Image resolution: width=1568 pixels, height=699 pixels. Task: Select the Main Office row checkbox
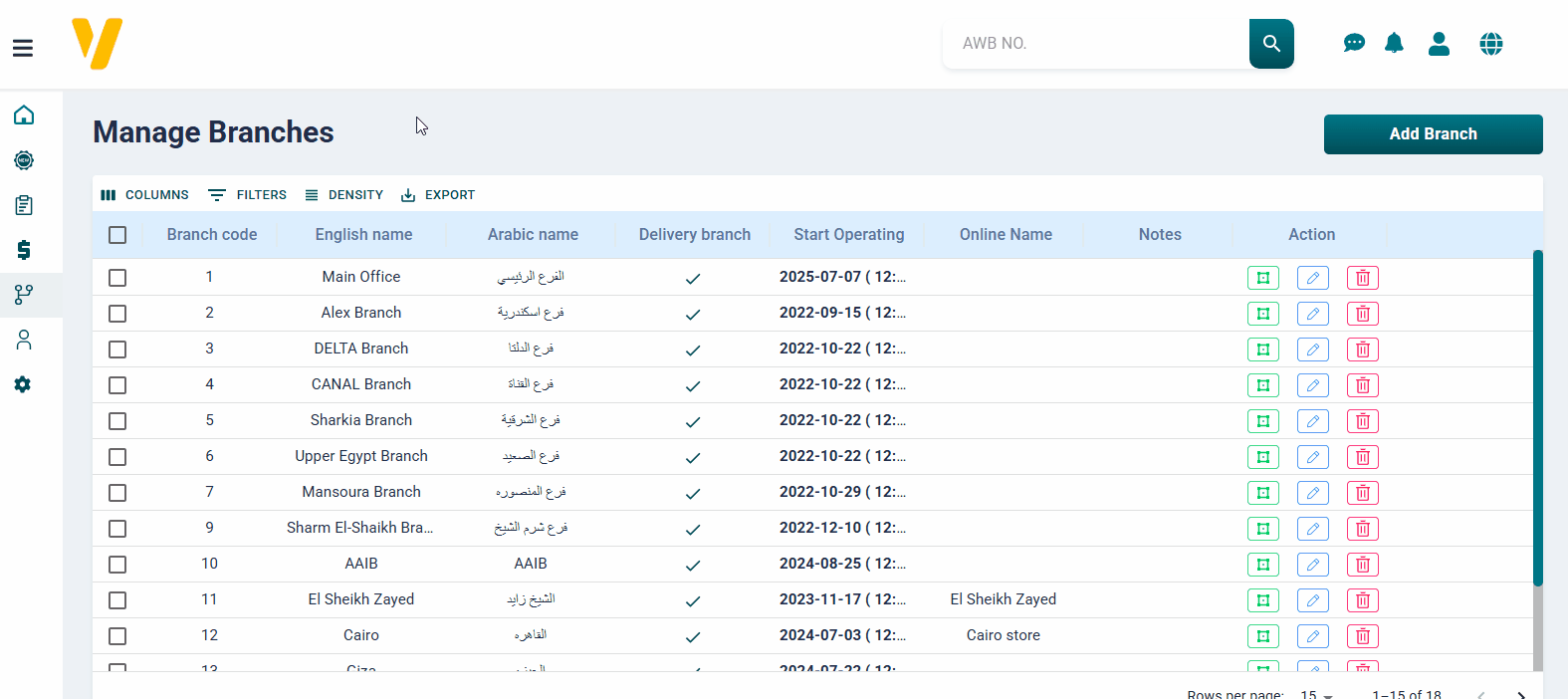[x=117, y=278]
